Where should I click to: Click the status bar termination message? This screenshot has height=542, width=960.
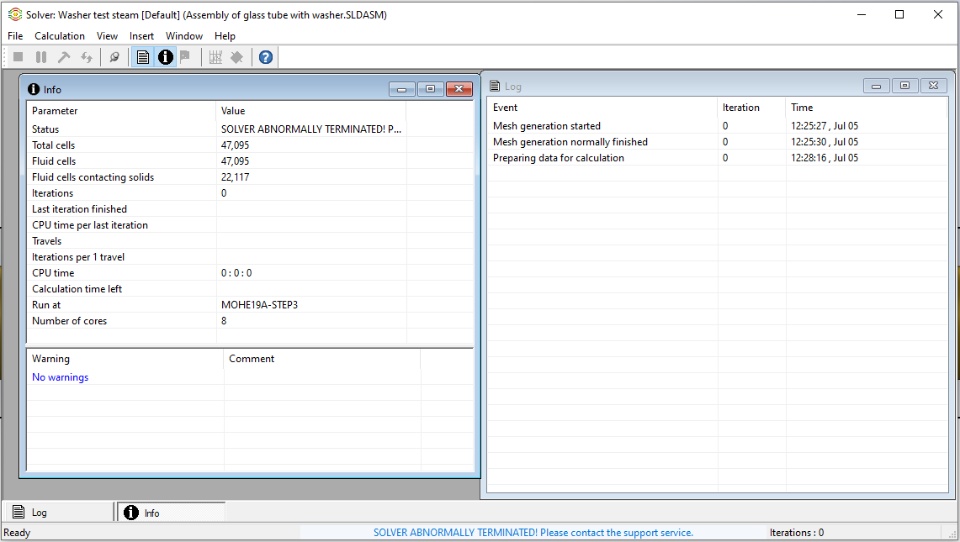(533, 533)
